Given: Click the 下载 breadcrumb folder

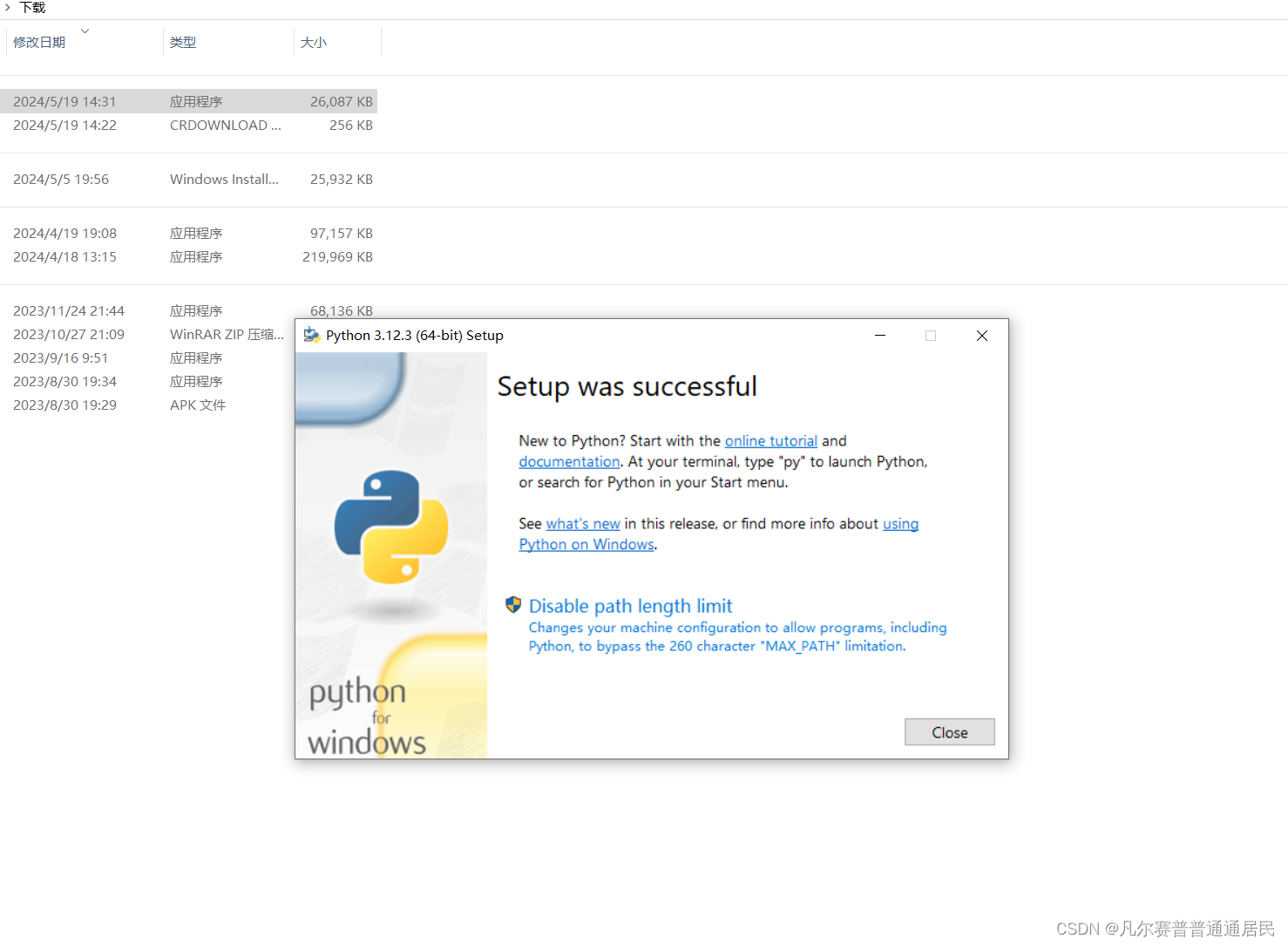Looking at the screenshot, I should coord(32,7).
